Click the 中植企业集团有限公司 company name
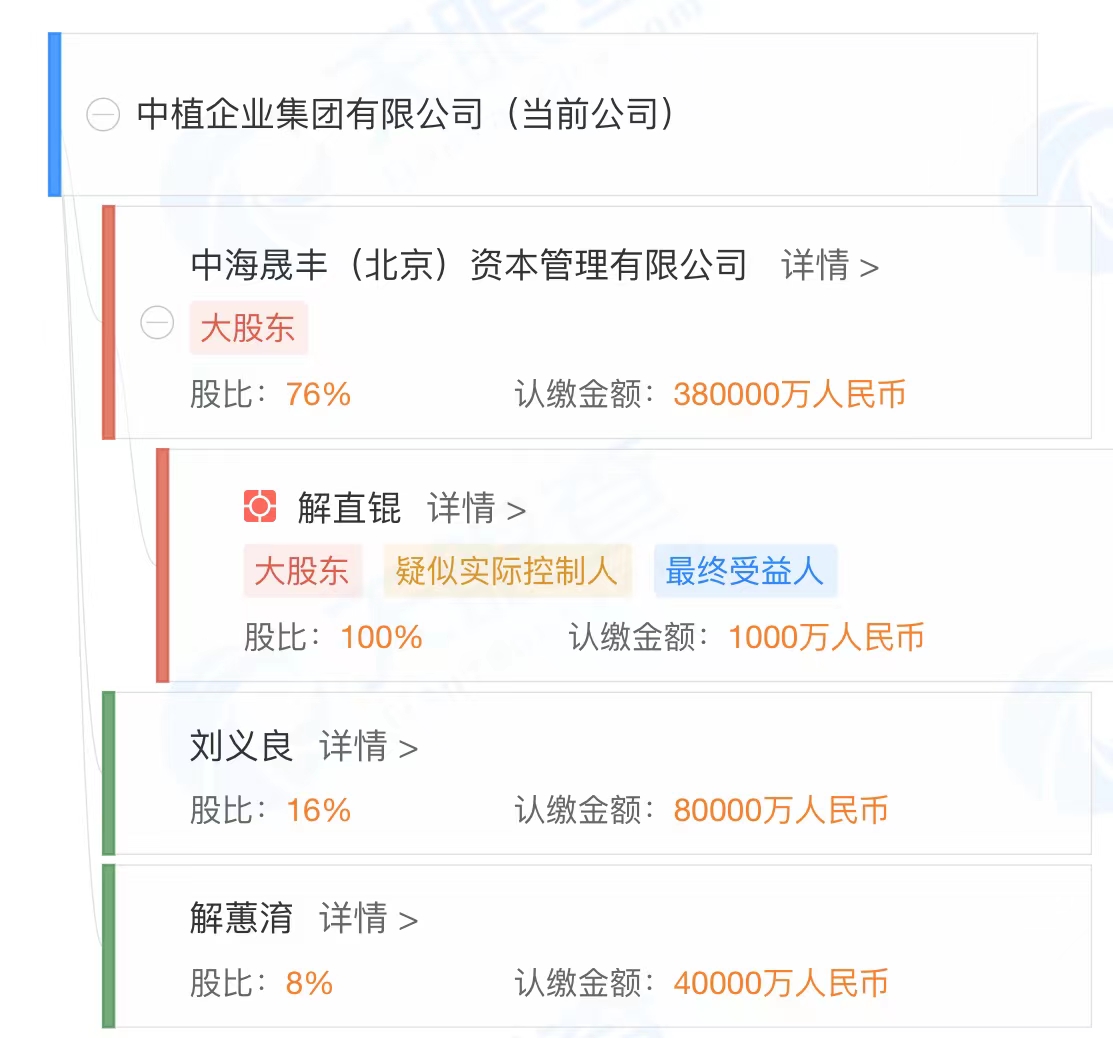The width and height of the screenshot is (1113, 1038). [310, 114]
